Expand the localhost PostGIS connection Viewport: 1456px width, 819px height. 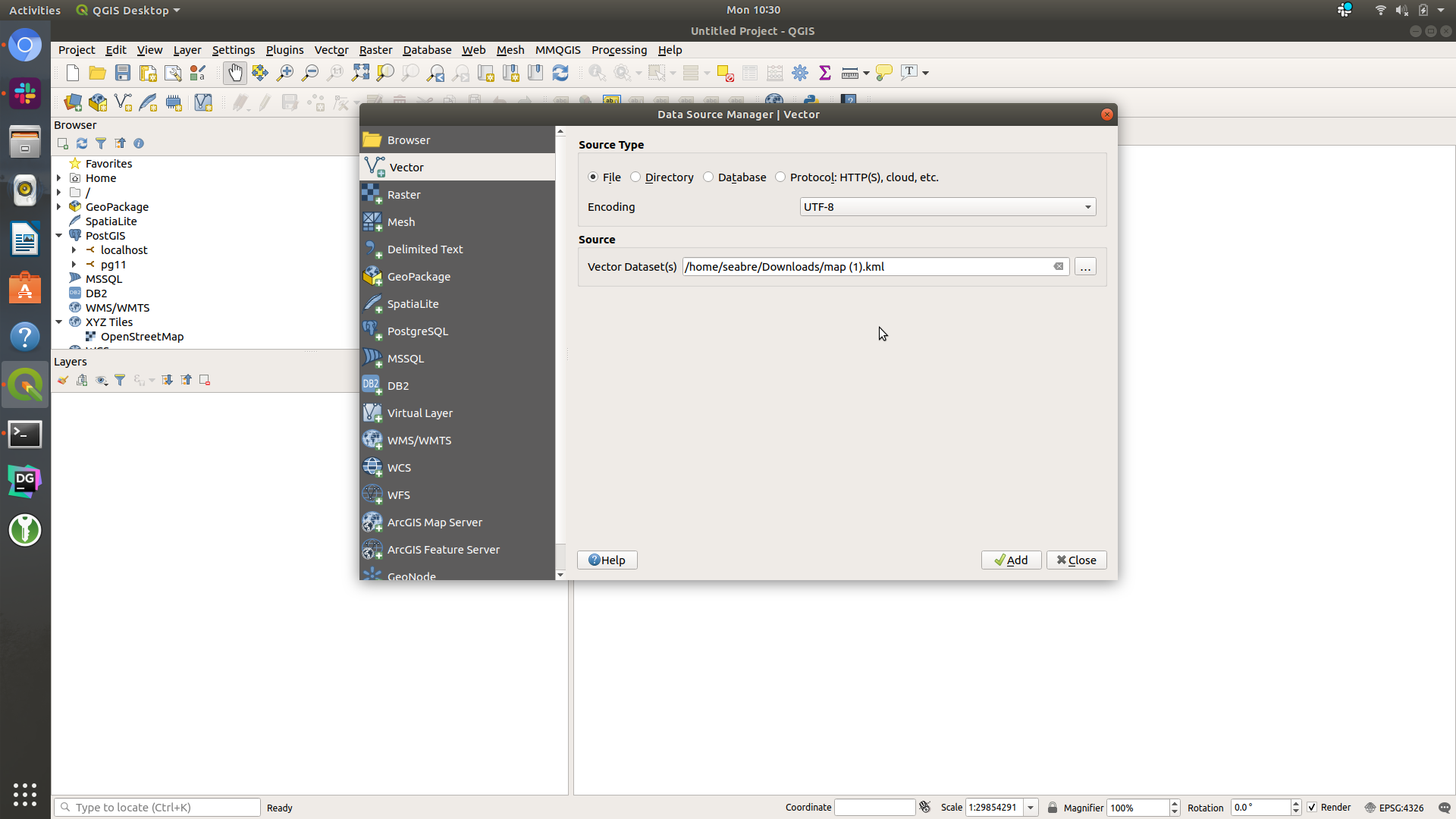click(74, 250)
